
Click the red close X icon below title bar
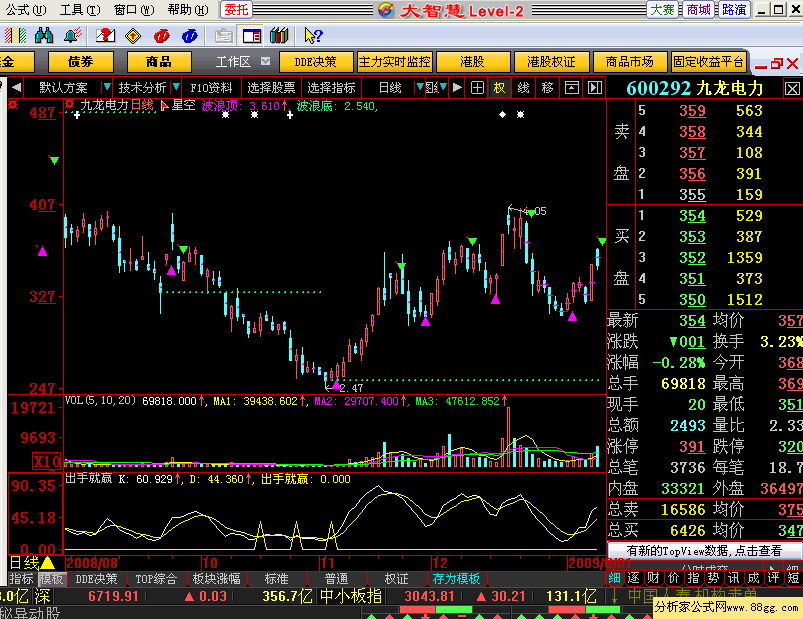(792, 63)
